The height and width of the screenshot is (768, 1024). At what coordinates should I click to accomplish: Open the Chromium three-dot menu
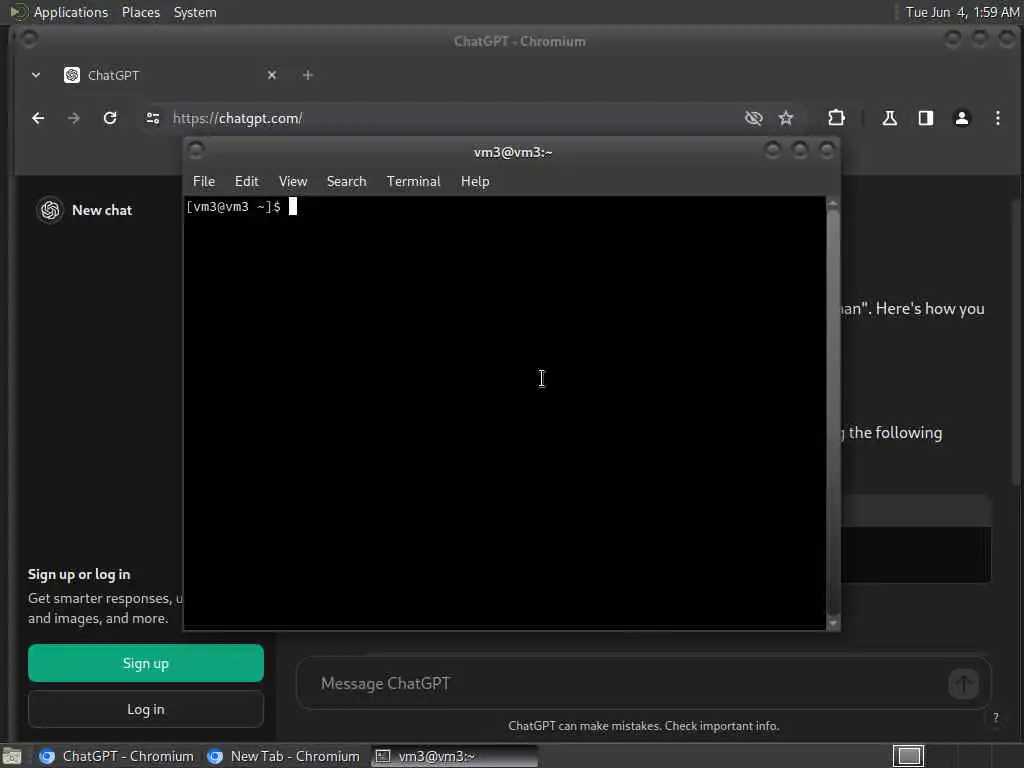tap(997, 118)
